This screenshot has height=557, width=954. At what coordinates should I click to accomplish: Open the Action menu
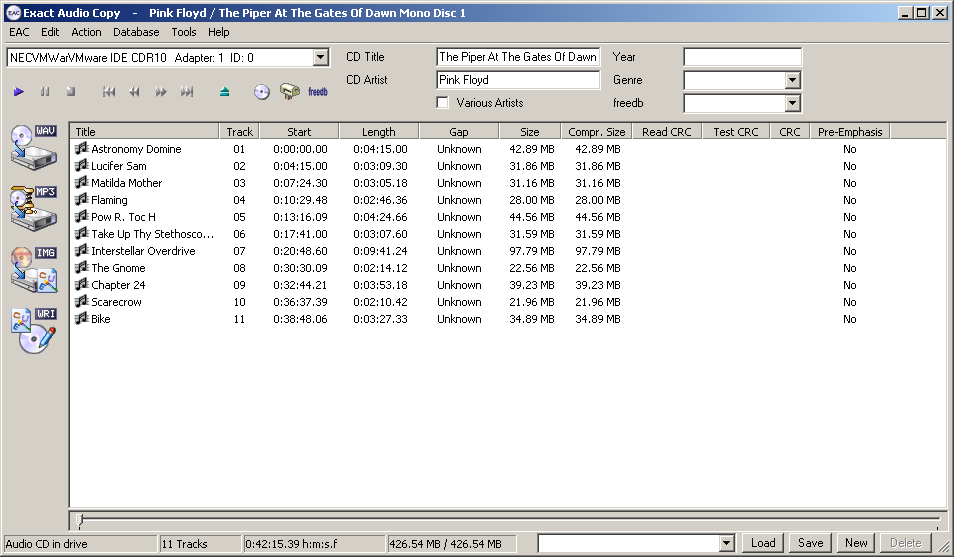point(86,32)
